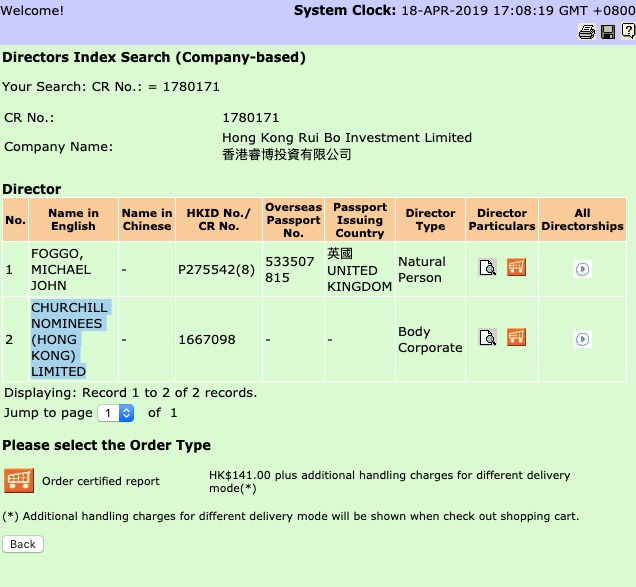Click the All Directorships column header
The height and width of the screenshot is (587, 636).
click(582, 220)
